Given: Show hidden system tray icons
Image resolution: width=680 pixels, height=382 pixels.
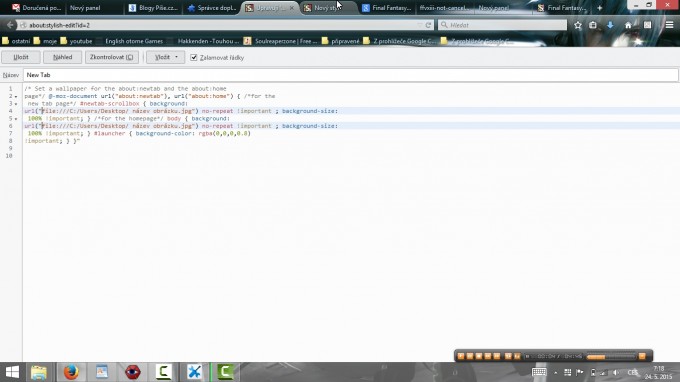Looking at the screenshot, I should click(x=556, y=372).
